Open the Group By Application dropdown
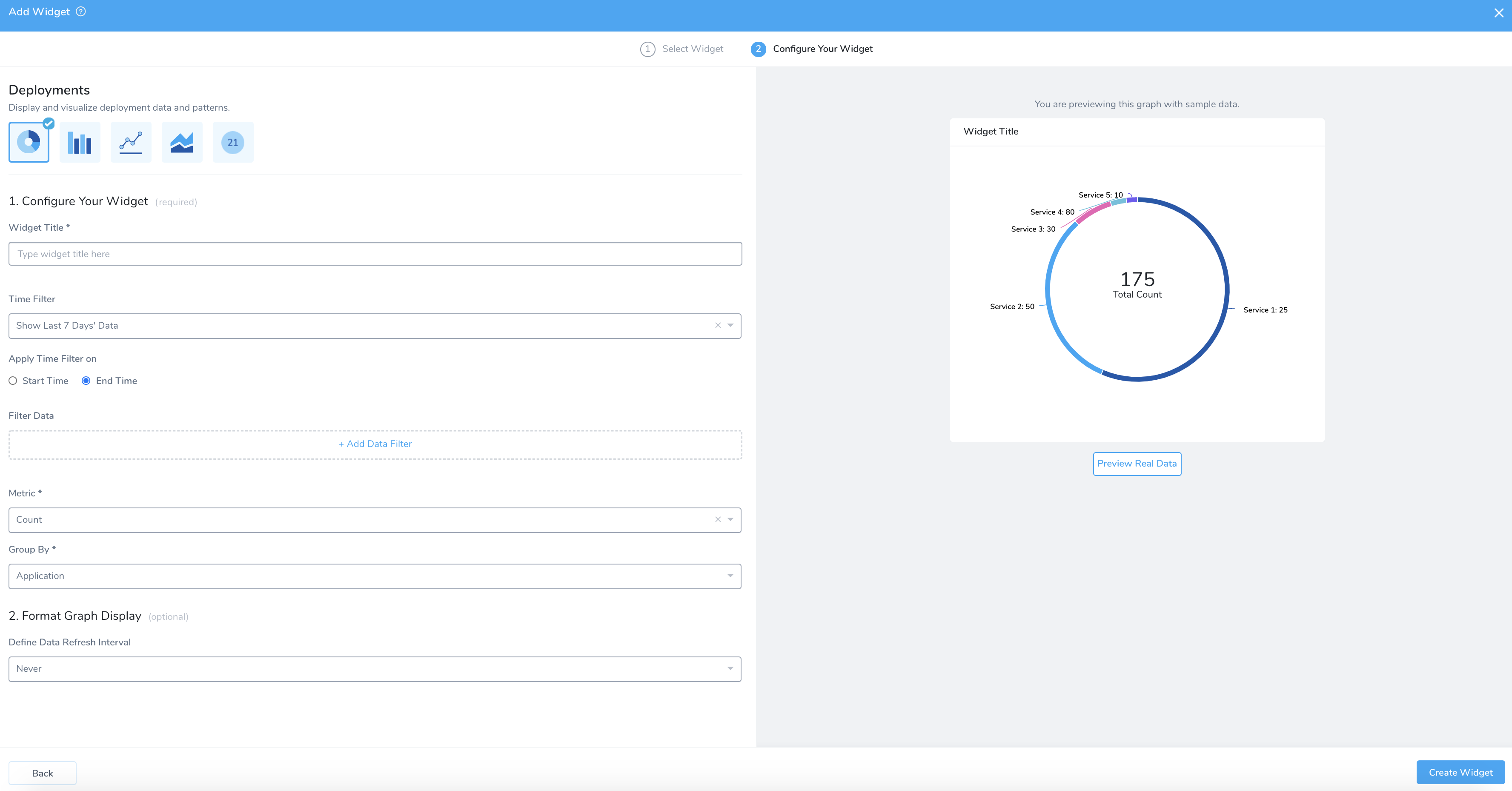1512x791 pixels. tap(375, 576)
